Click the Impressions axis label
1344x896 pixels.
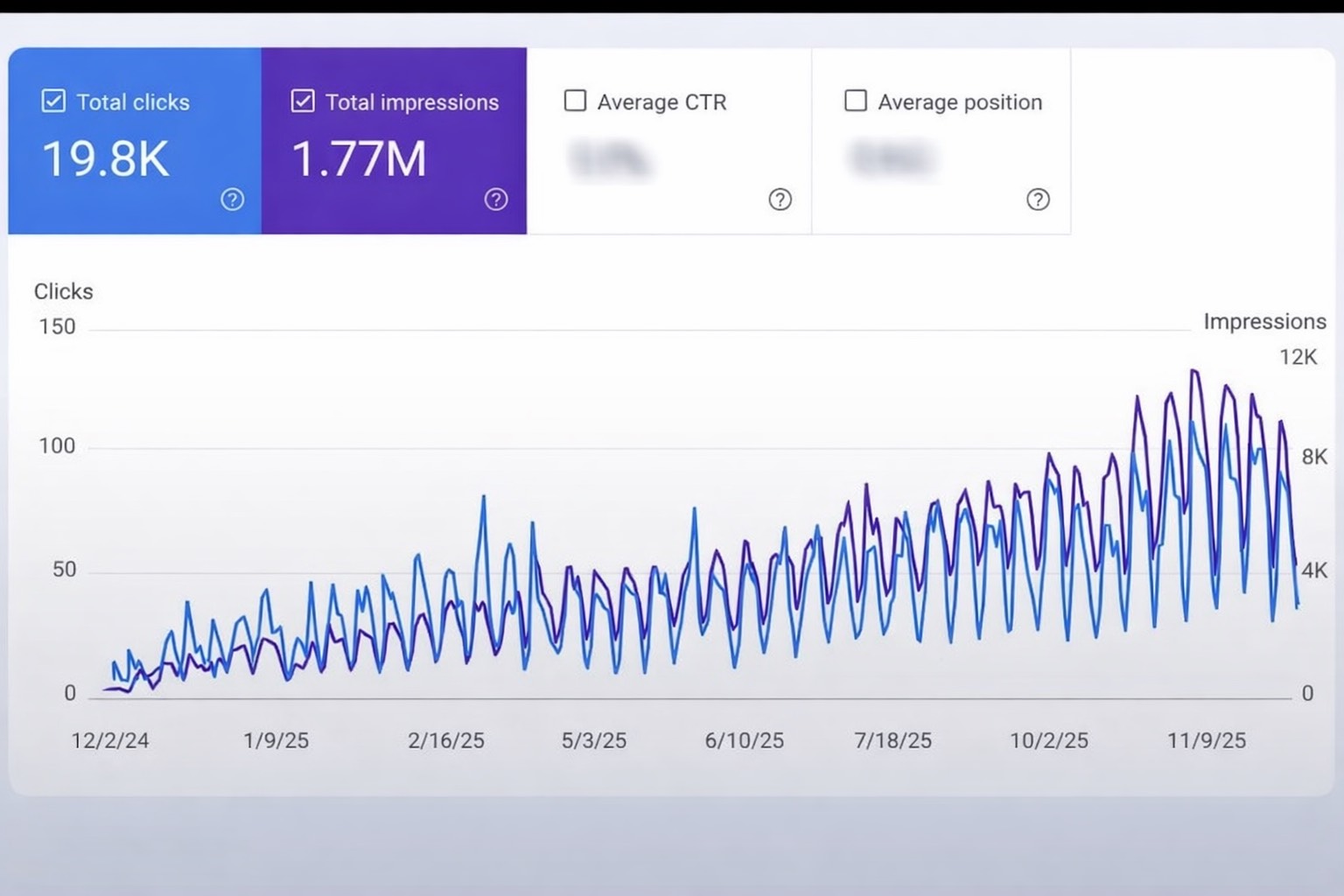[x=1264, y=321]
